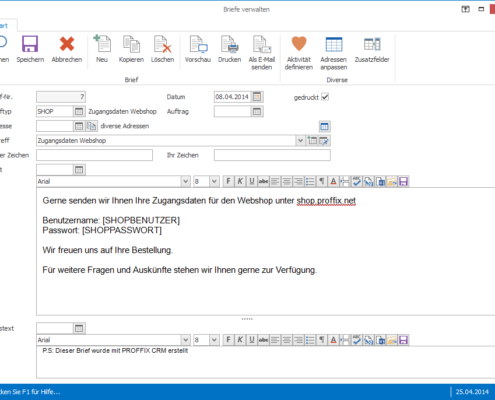
Task: Expand the Betreff dropdown with Zugangsdaten Webshop
Action: (300, 141)
